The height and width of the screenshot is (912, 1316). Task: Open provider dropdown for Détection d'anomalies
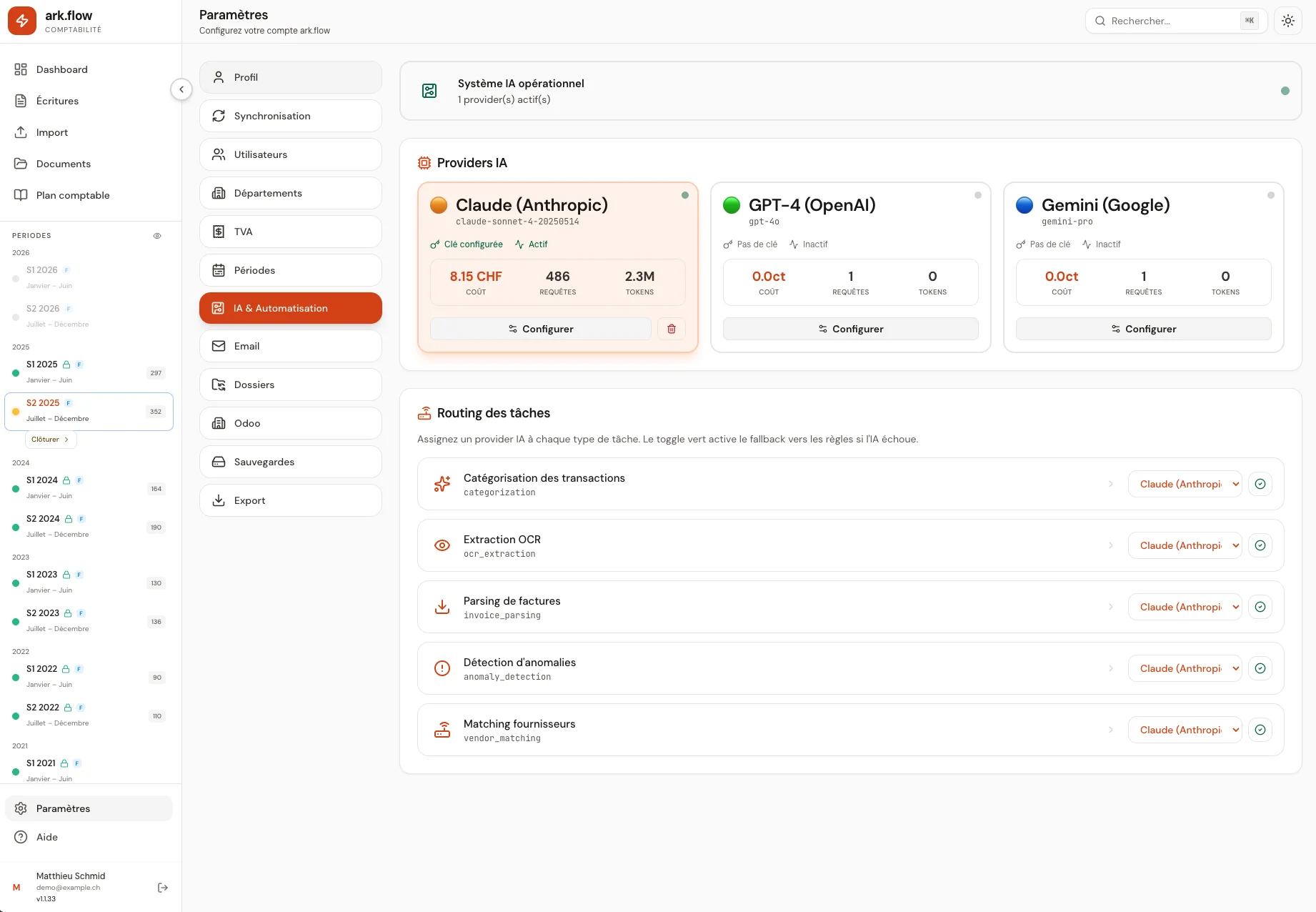coord(1185,668)
